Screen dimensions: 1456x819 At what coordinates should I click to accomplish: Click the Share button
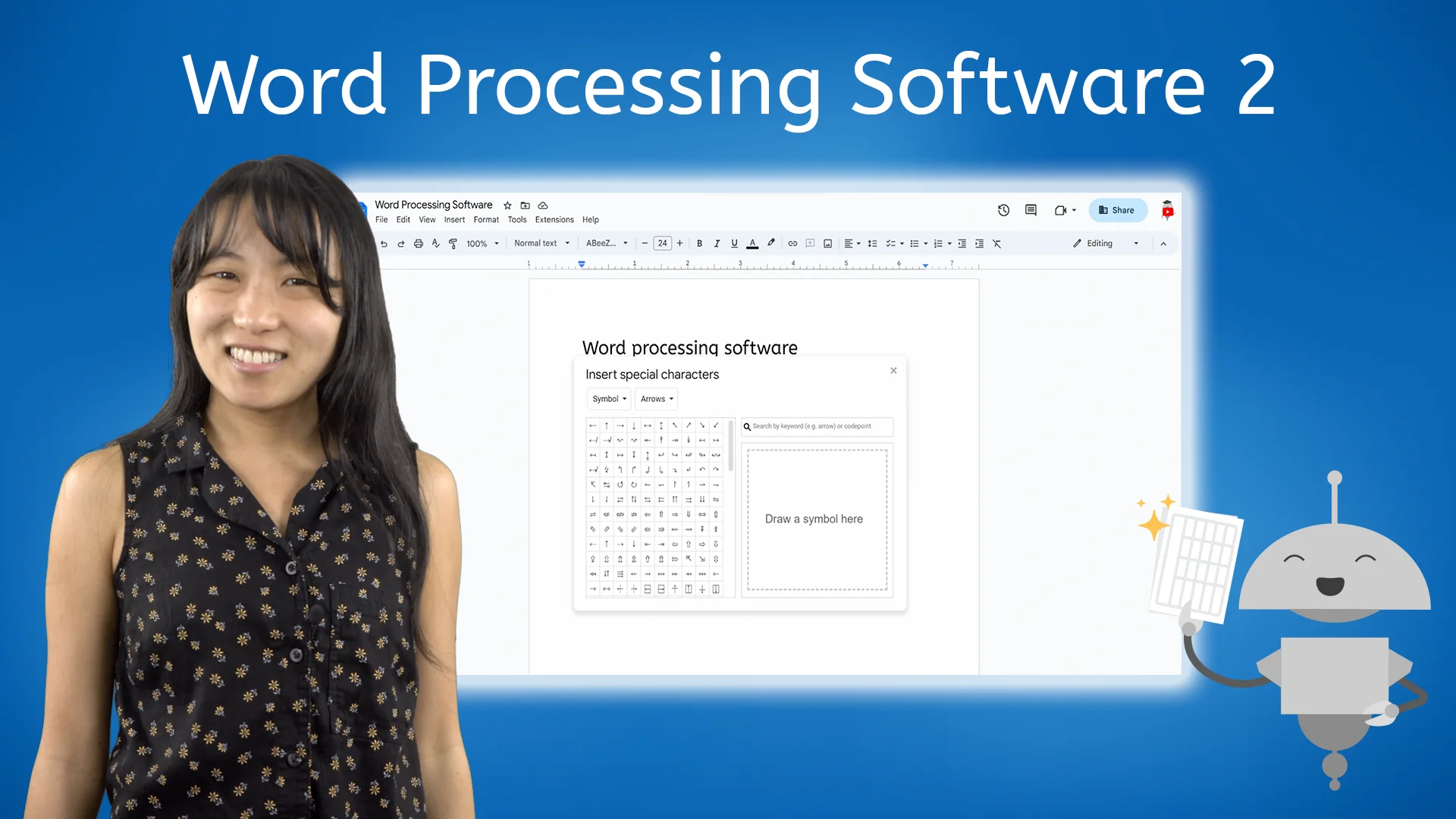(1117, 210)
